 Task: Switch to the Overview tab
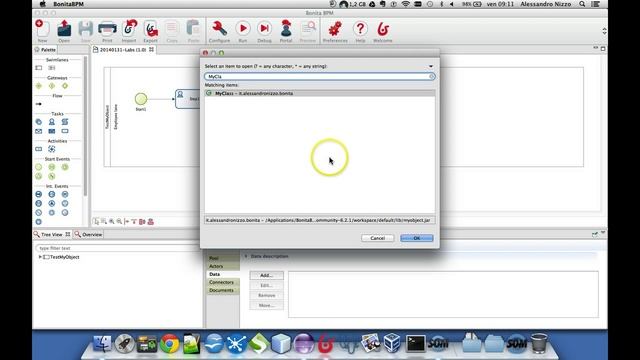[89, 235]
